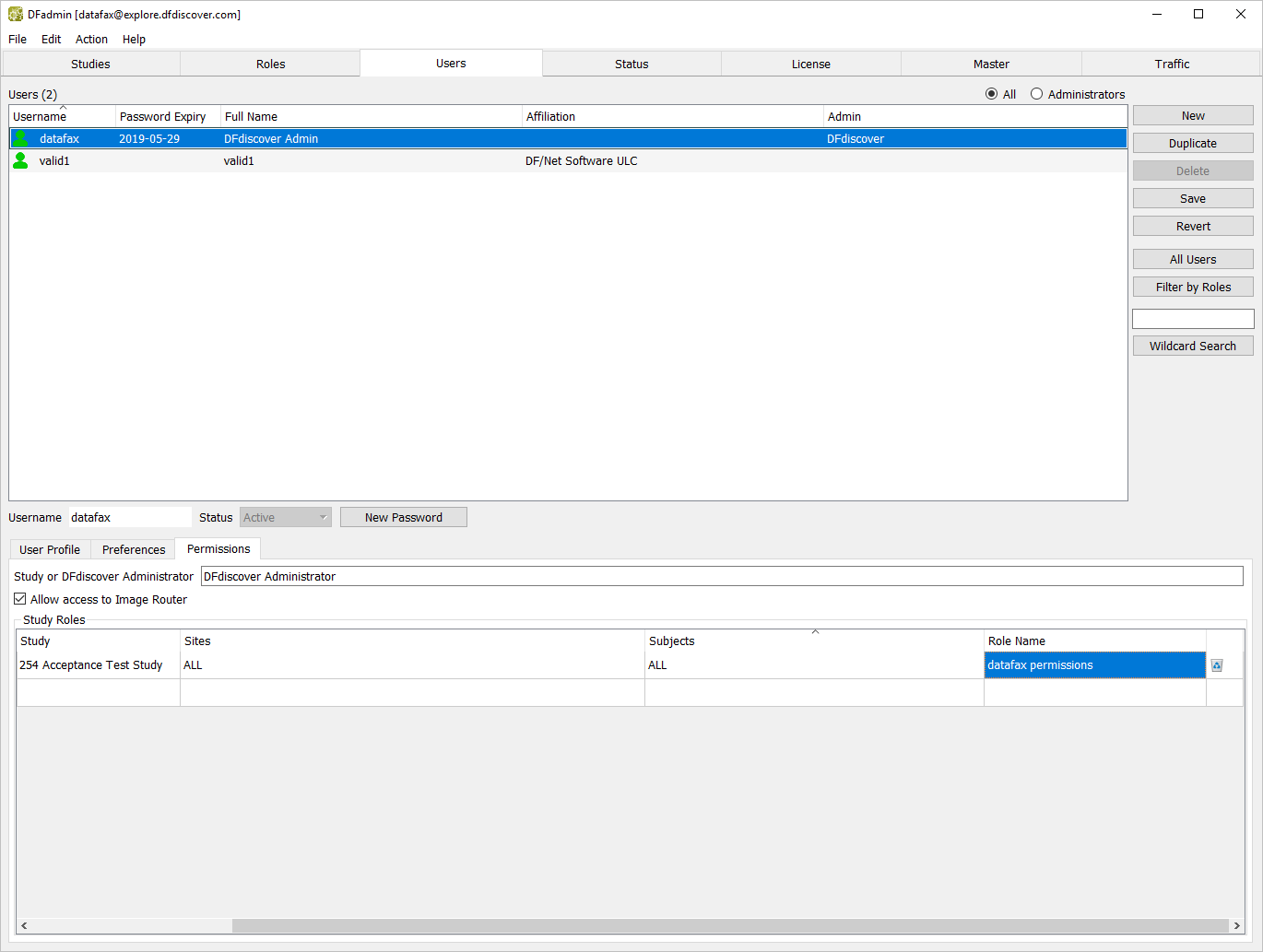Select the Administrators radio button
This screenshot has width=1263, height=952.
[x=1036, y=94]
